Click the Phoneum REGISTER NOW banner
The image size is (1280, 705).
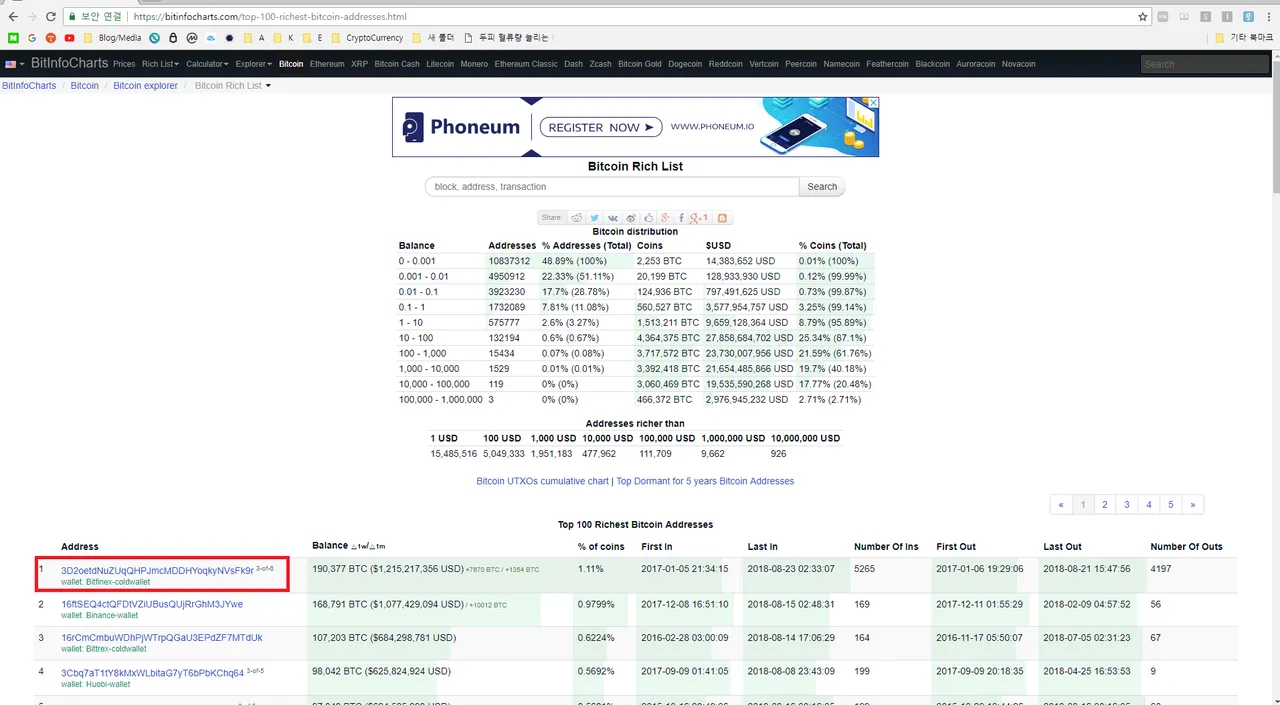(x=635, y=127)
